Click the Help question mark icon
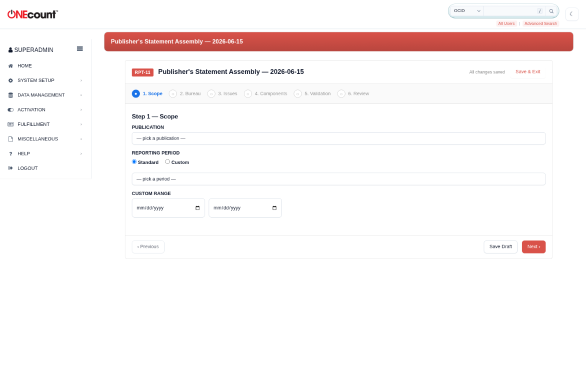Viewport: 586px width, 366px height. (x=10, y=154)
